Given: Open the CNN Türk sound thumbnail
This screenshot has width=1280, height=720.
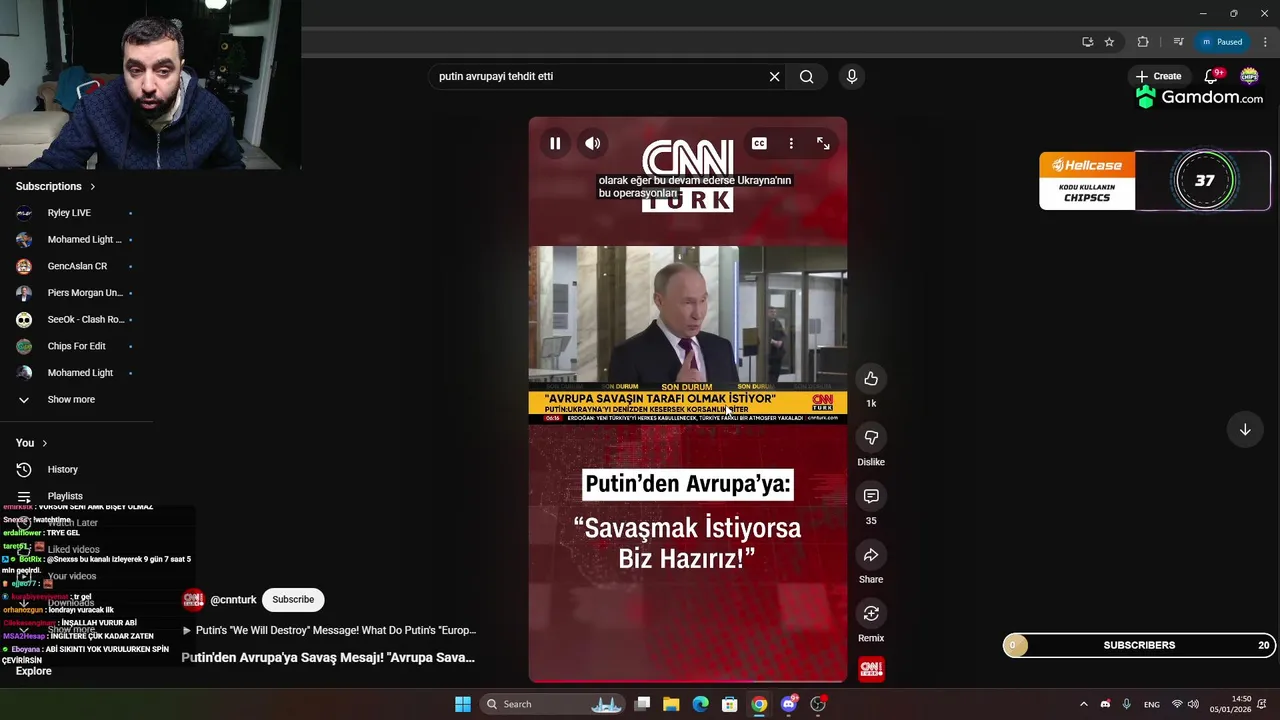Looking at the screenshot, I should tap(871, 668).
